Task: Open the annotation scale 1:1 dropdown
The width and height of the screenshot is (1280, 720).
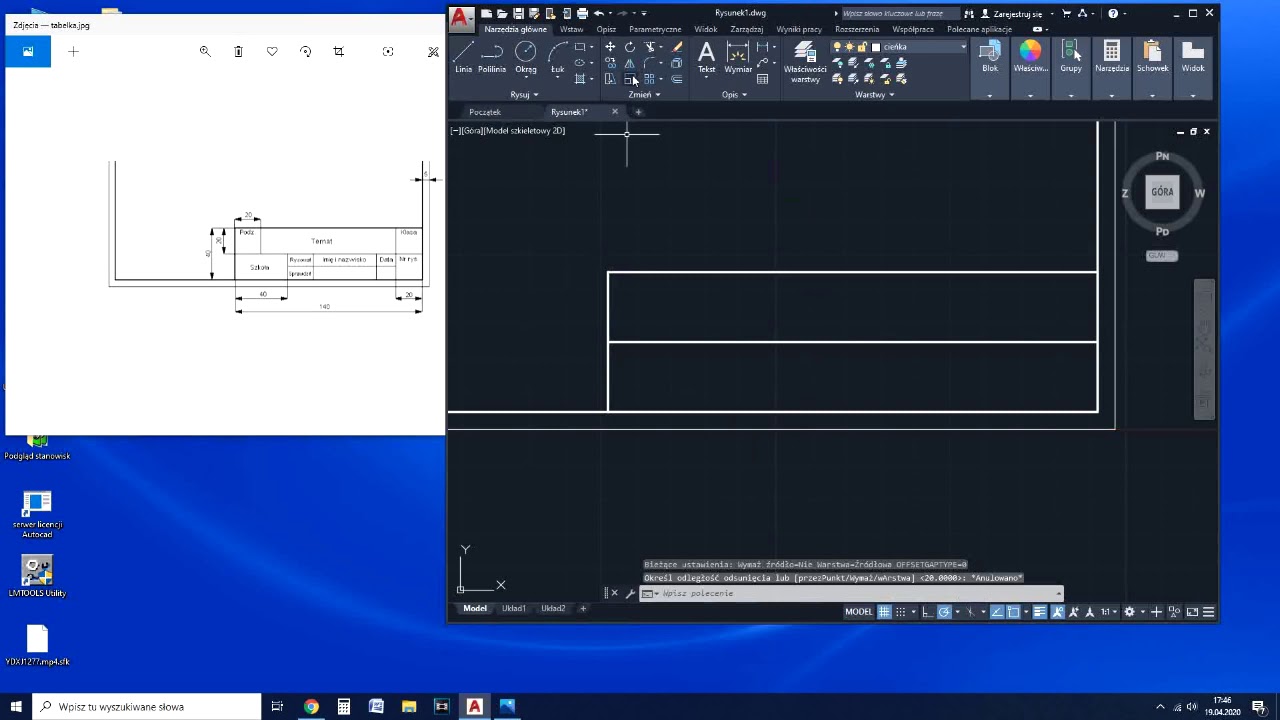Action: (x=1108, y=612)
